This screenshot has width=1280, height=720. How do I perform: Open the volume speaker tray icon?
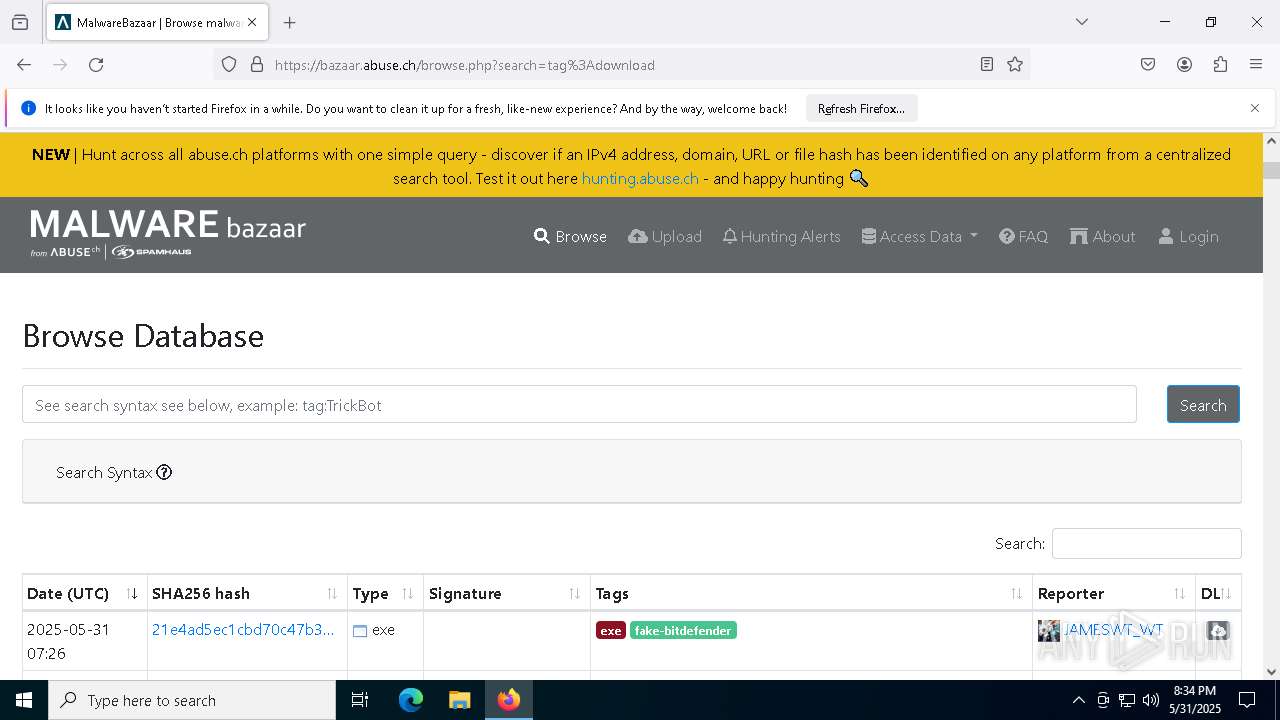(1151, 700)
